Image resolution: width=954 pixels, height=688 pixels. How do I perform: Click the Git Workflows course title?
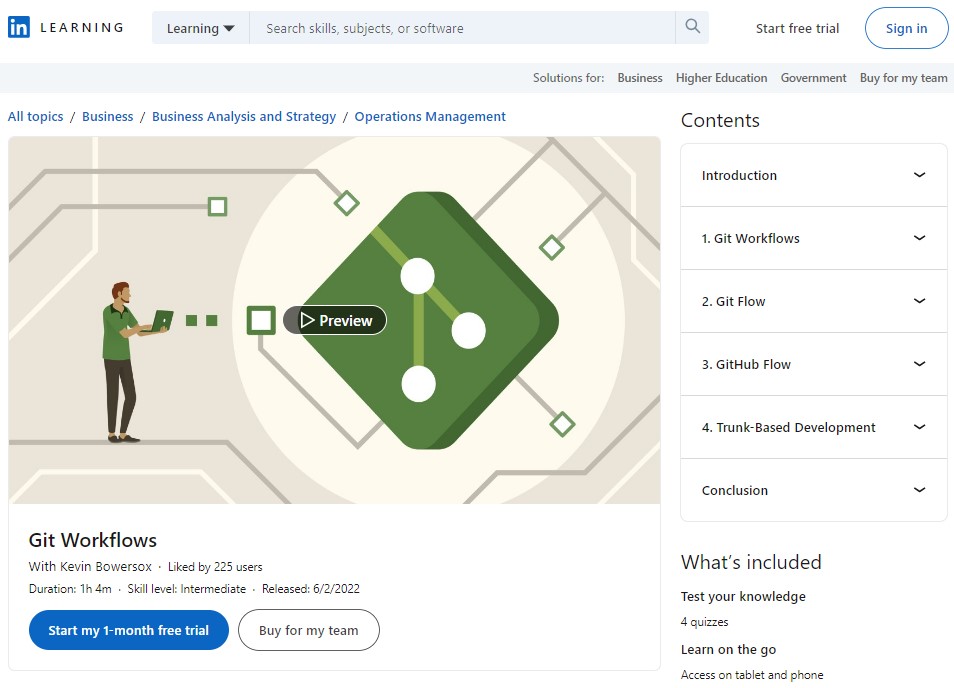(x=92, y=540)
